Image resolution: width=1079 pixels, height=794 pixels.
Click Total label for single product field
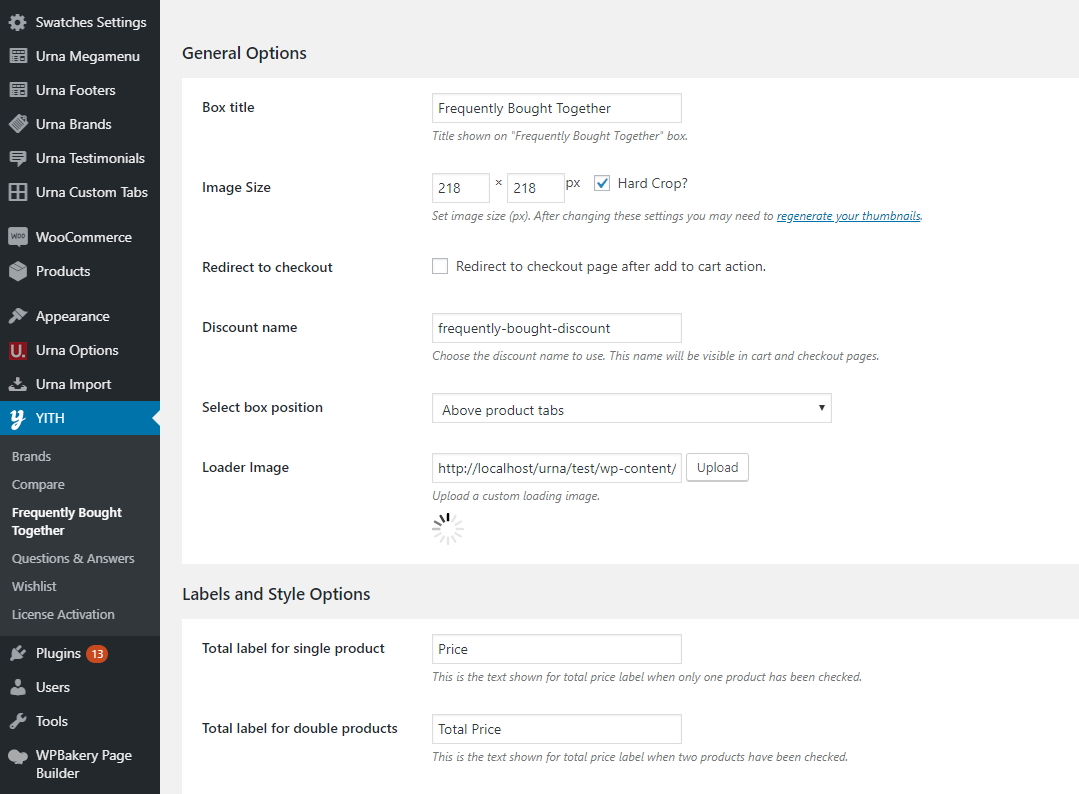[557, 649]
